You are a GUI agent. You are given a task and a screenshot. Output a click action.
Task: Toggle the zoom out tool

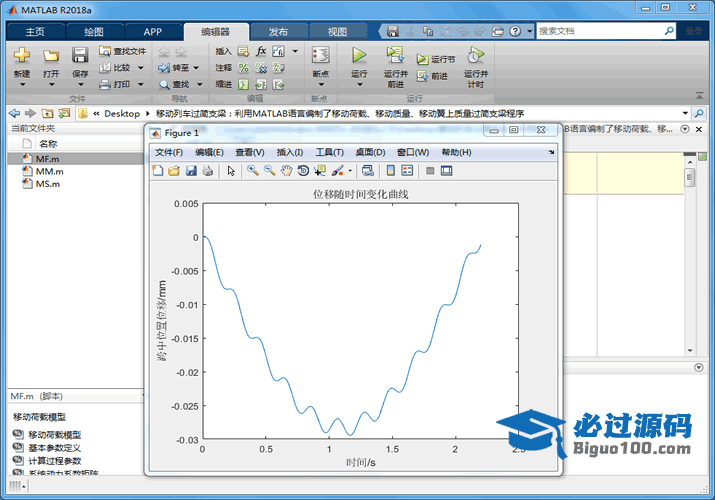[269, 170]
